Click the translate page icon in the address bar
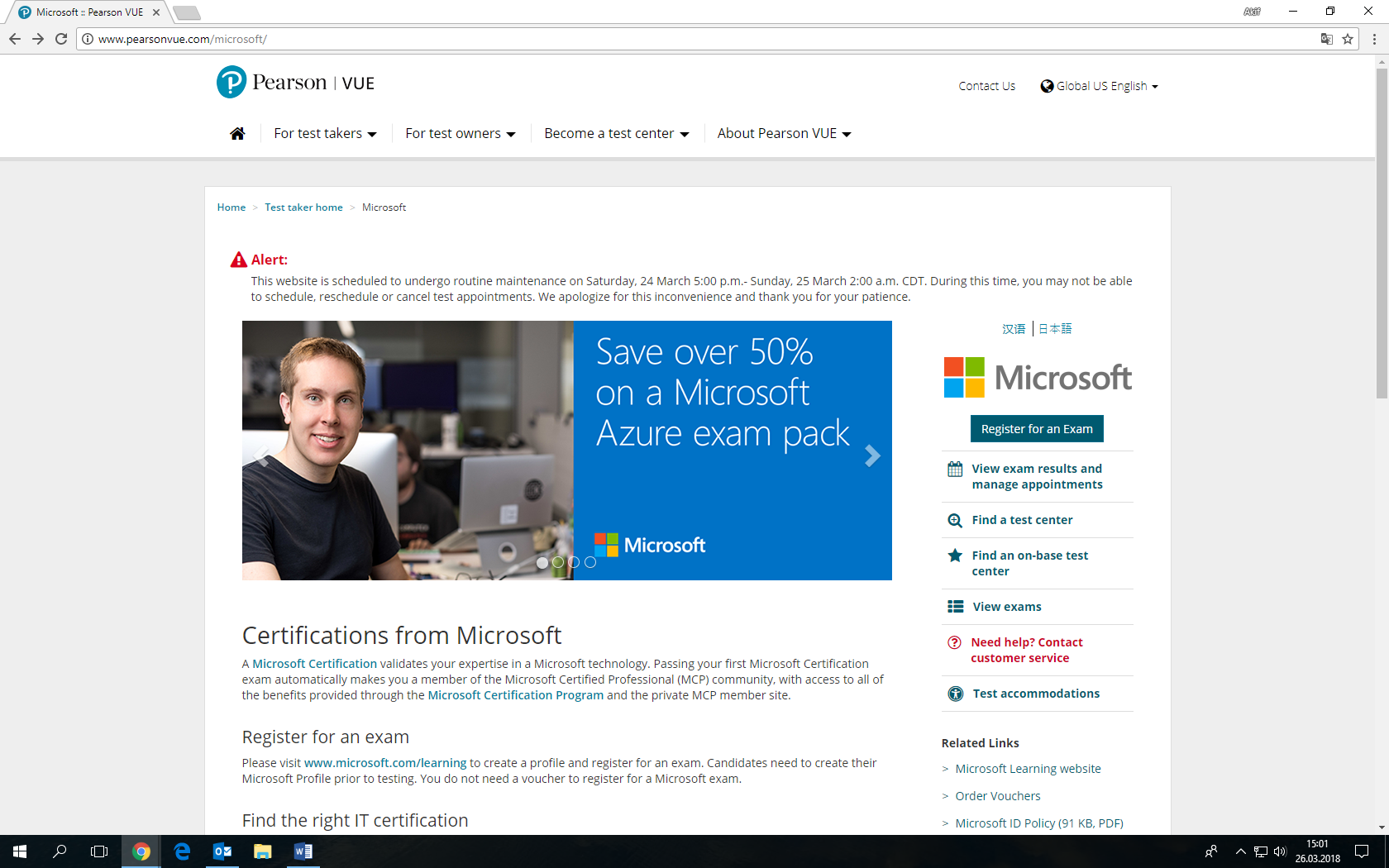 pyautogui.click(x=1326, y=39)
